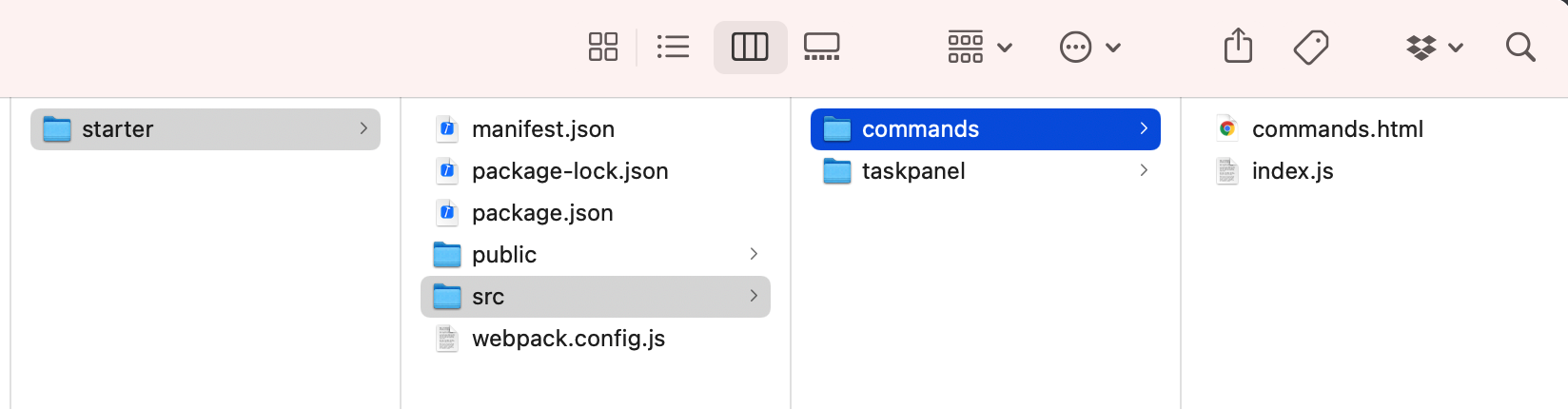Image resolution: width=1568 pixels, height=409 pixels.
Task: Click the Share icon
Action: (x=1238, y=47)
